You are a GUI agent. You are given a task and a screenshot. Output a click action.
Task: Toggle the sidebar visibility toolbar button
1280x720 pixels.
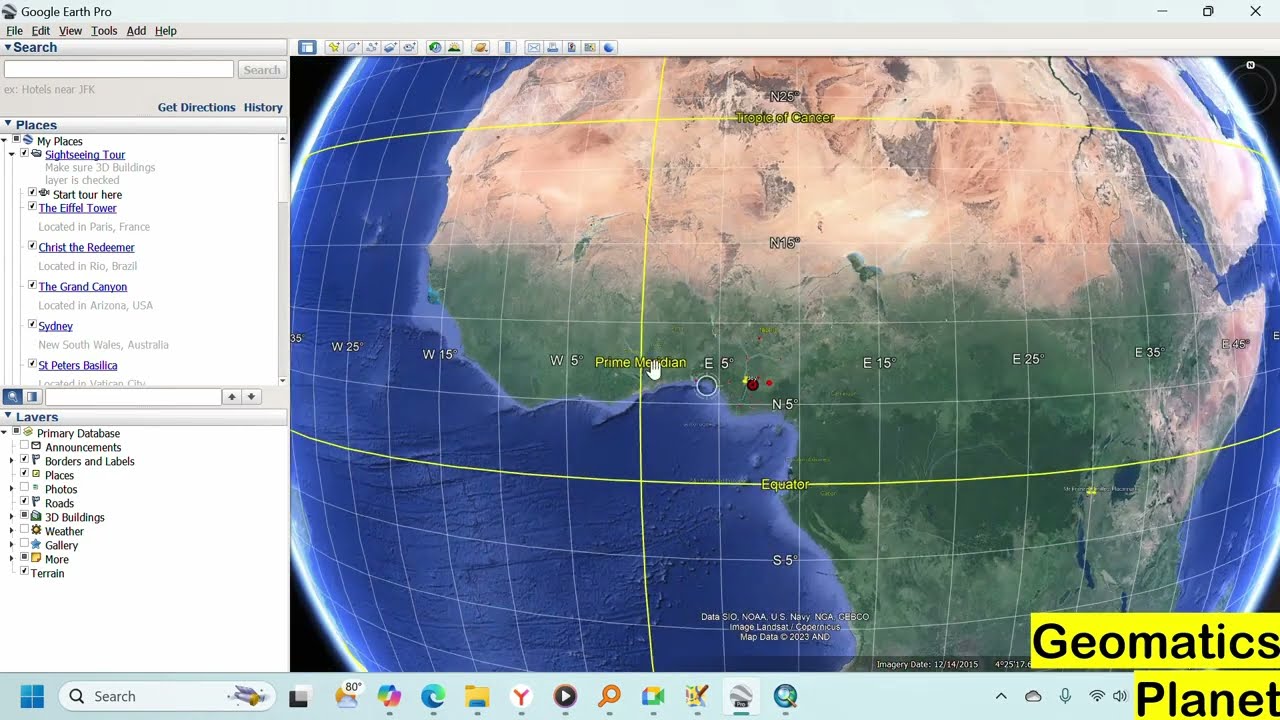307,47
